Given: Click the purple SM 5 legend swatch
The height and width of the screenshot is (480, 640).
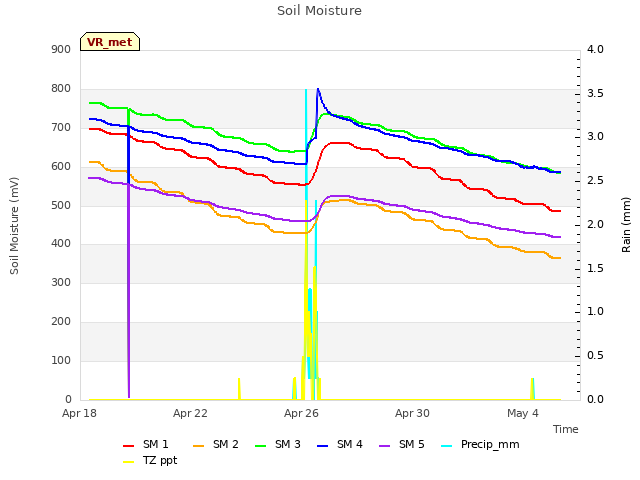Looking at the screenshot, I should click(384, 446).
